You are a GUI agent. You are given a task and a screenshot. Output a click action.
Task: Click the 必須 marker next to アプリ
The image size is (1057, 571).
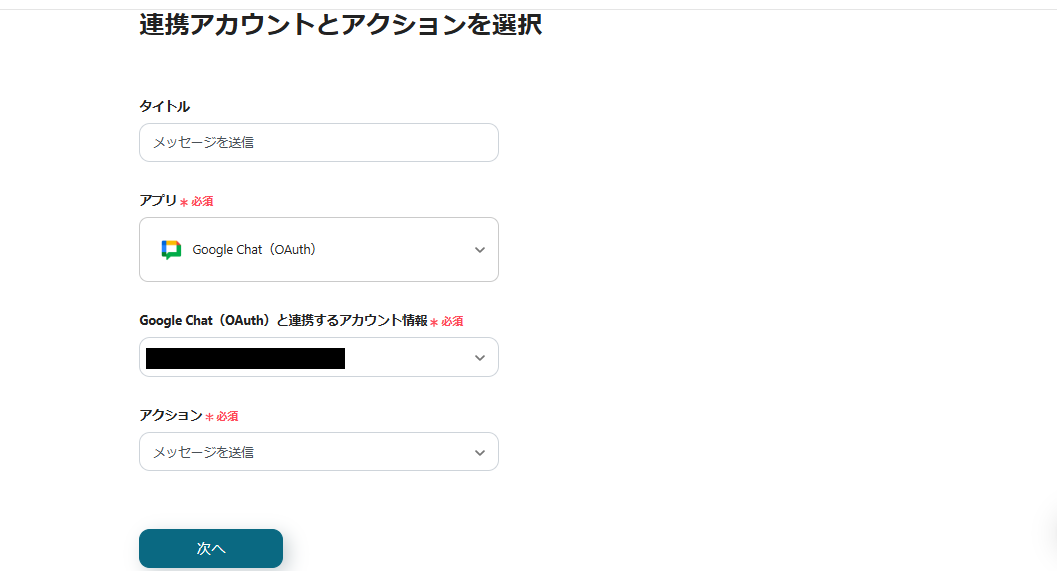[x=202, y=201]
